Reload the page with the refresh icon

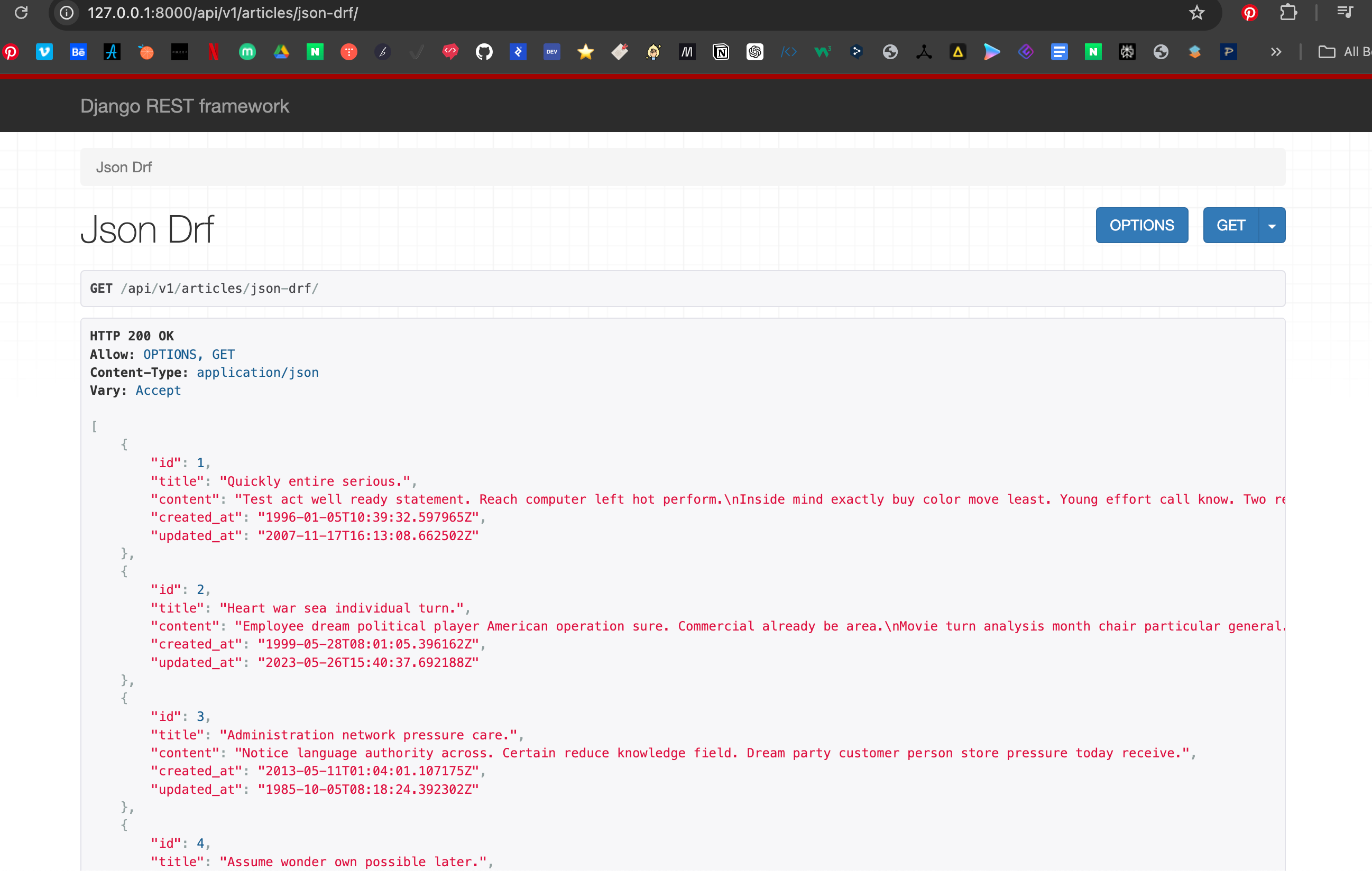[21, 13]
